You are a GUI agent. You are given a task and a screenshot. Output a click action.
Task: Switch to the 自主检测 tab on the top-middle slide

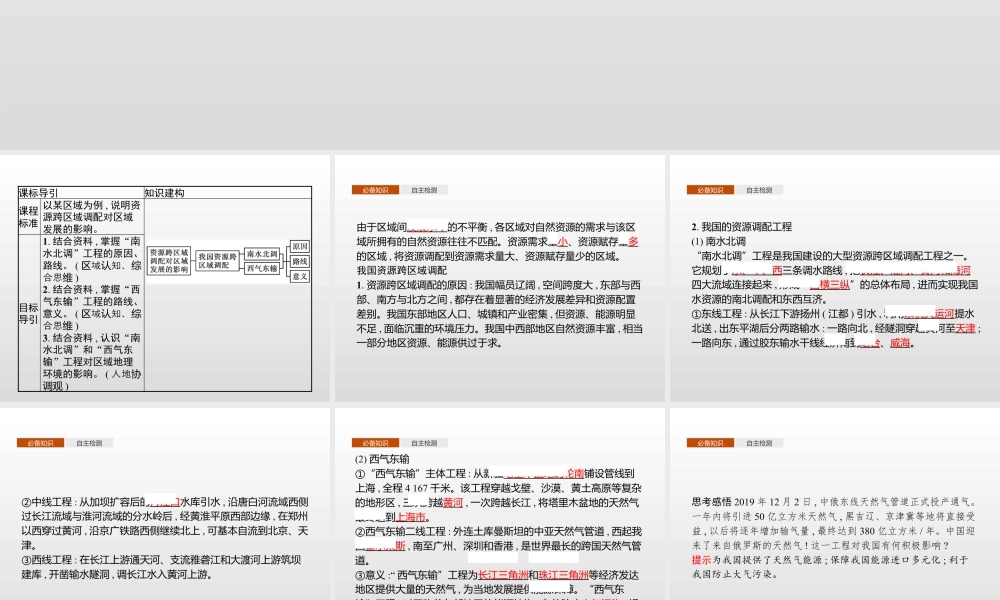click(x=426, y=188)
